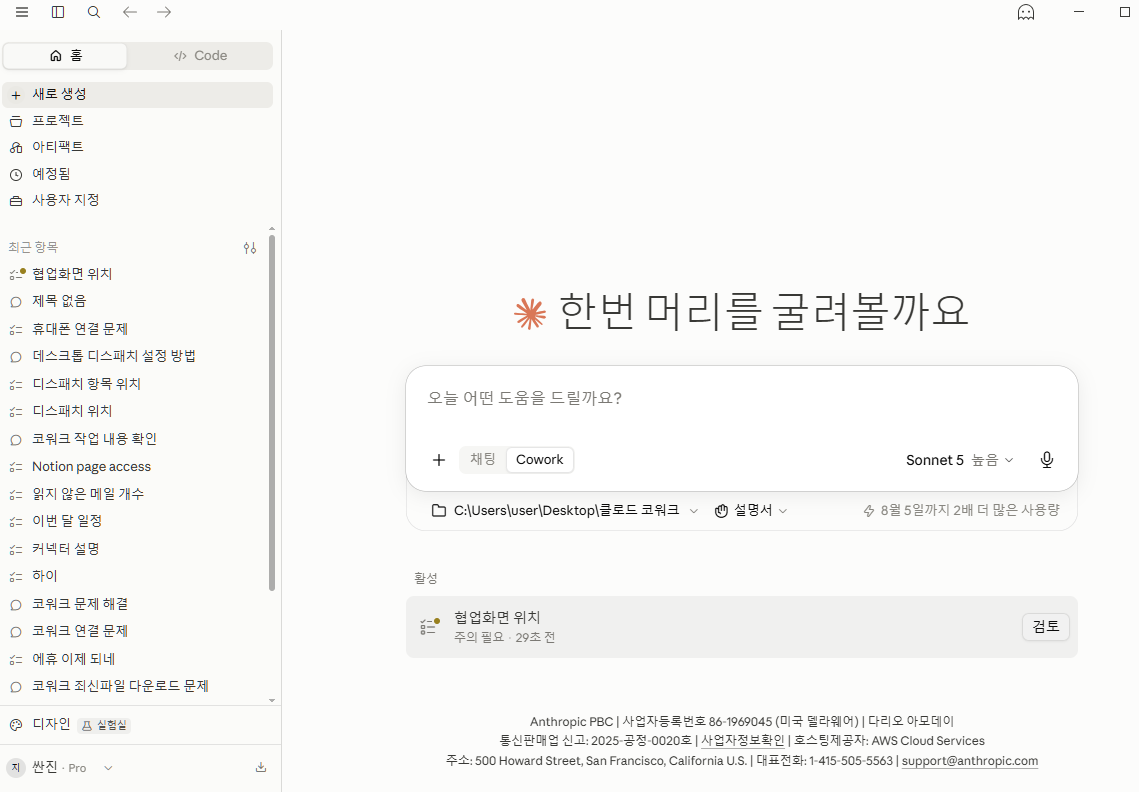Switch to the 홈 tab

(65, 56)
